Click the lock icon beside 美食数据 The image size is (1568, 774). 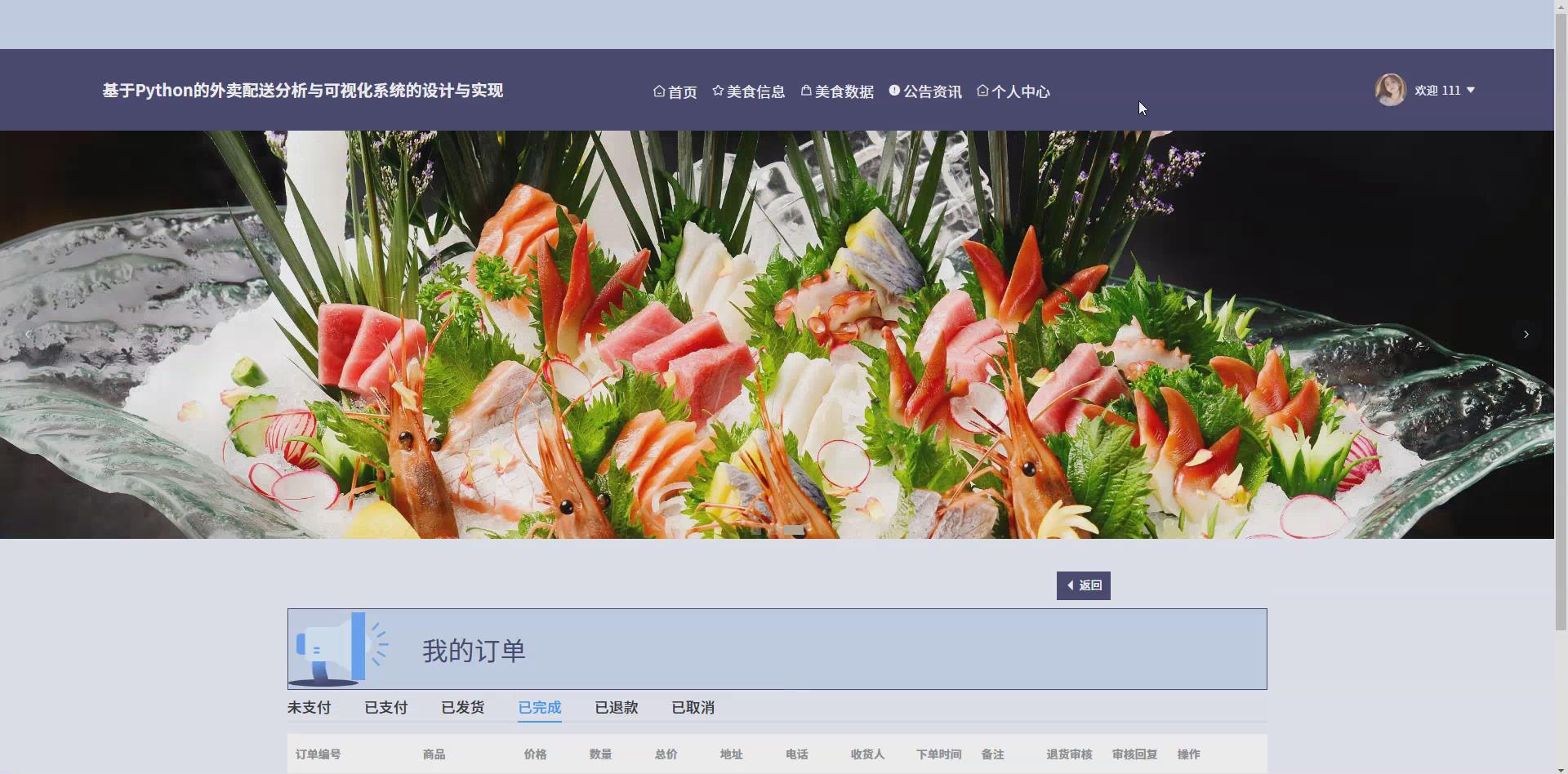[x=807, y=91]
